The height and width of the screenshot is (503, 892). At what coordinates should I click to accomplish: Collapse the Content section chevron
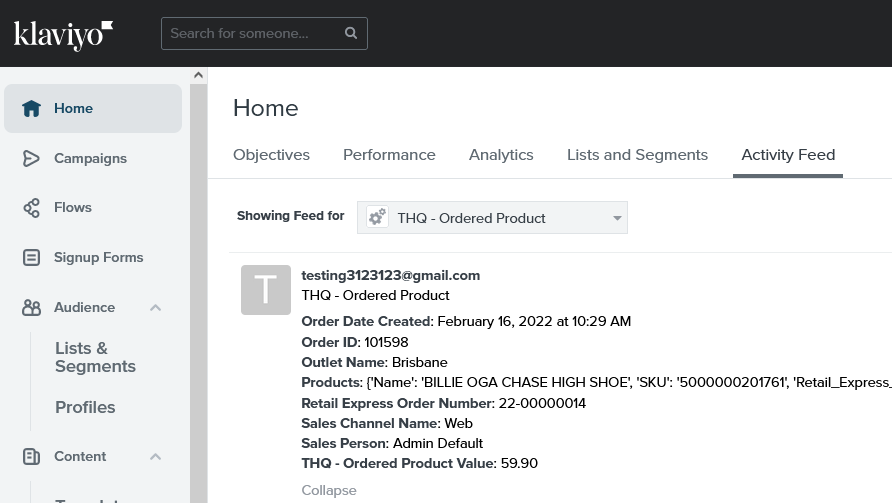(x=155, y=456)
